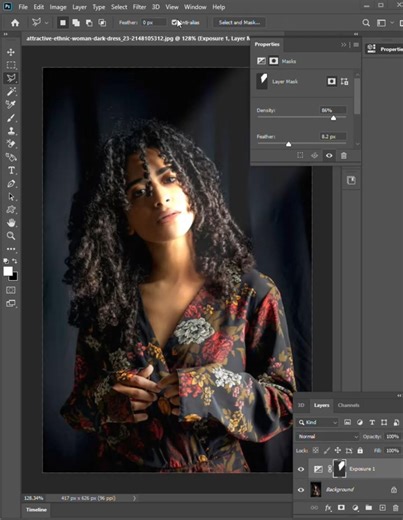The image size is (403, 520).
Task: Select the Polygonal Lasso tool in toolbar
Action: (11, 78)
